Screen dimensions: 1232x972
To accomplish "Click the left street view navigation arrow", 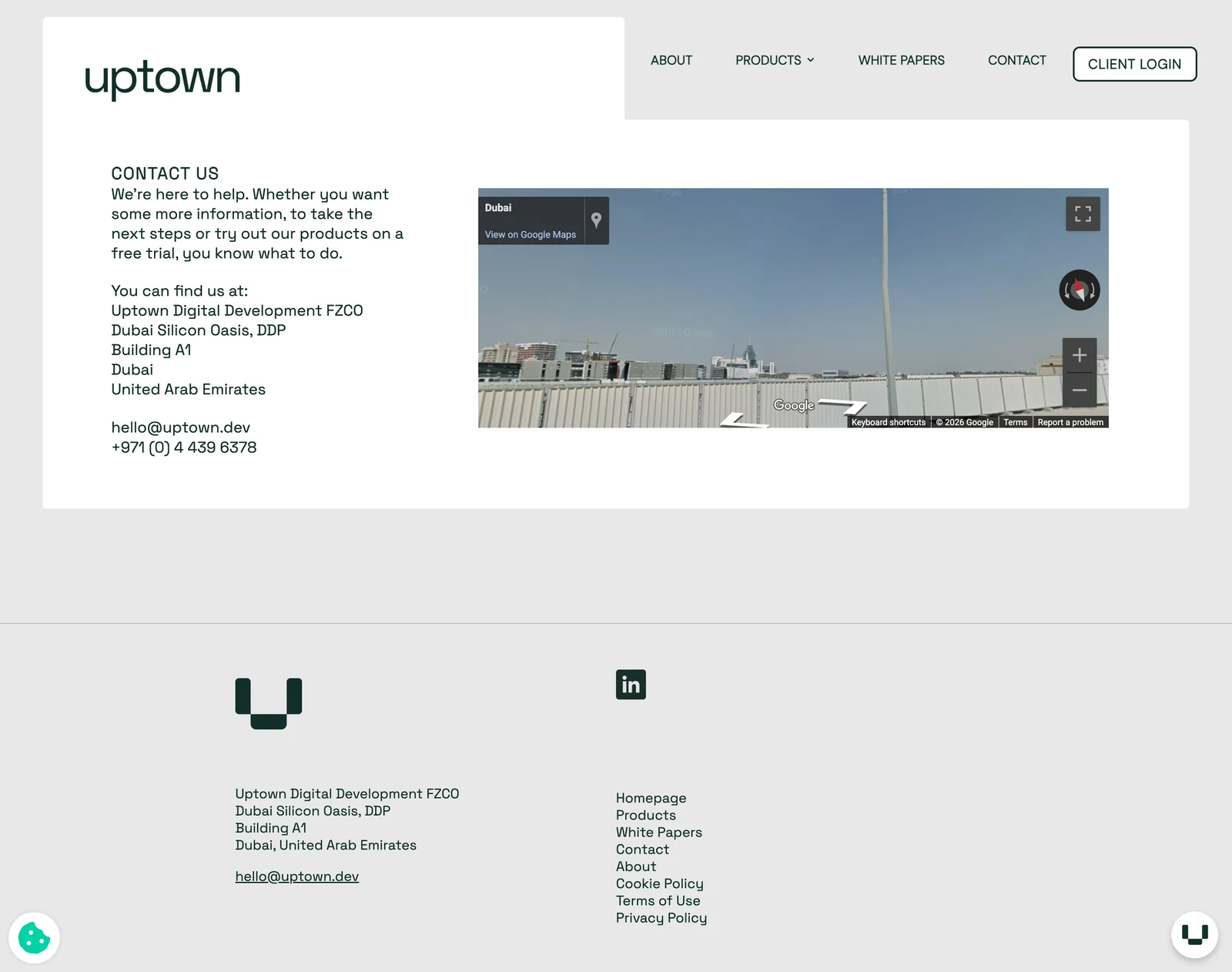I will point(745,421).
